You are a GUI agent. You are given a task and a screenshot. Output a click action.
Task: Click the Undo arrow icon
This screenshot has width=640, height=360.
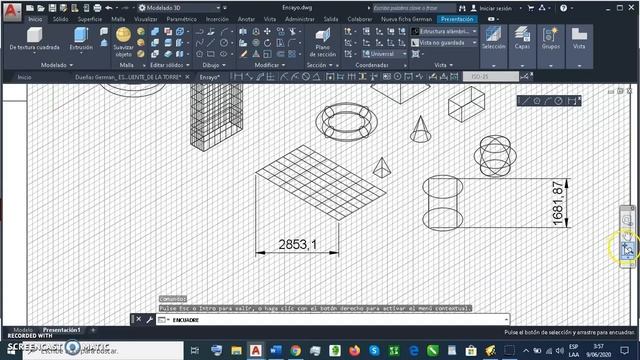click(109, 8)
